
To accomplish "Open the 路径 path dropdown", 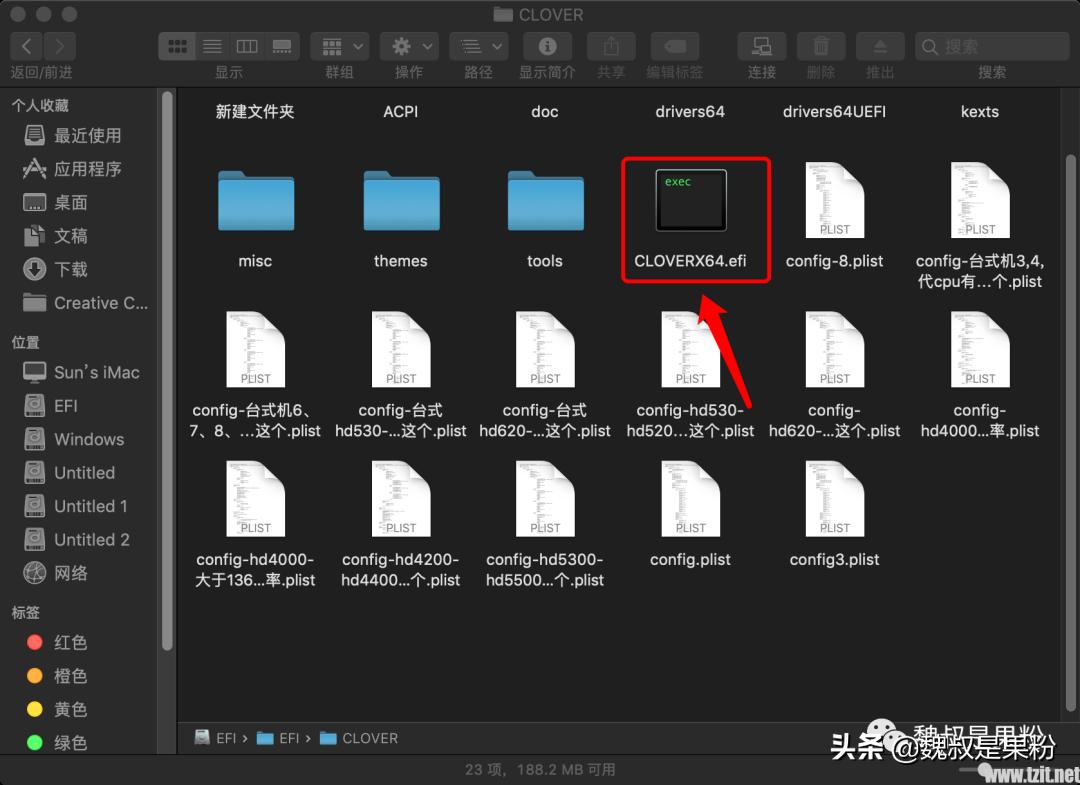I will pyautogui.click(x=479, y=46).
